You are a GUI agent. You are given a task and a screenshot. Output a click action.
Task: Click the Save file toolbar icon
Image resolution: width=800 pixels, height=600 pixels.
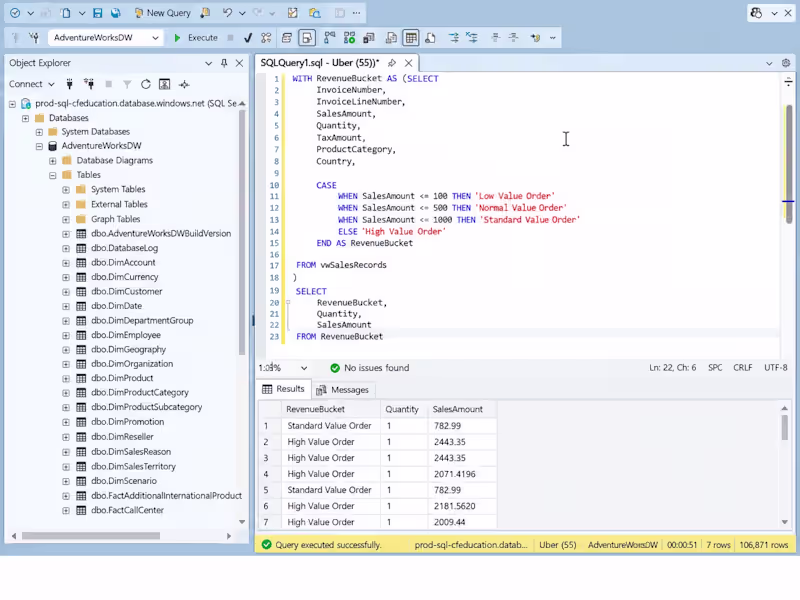(x=97, y=13)
